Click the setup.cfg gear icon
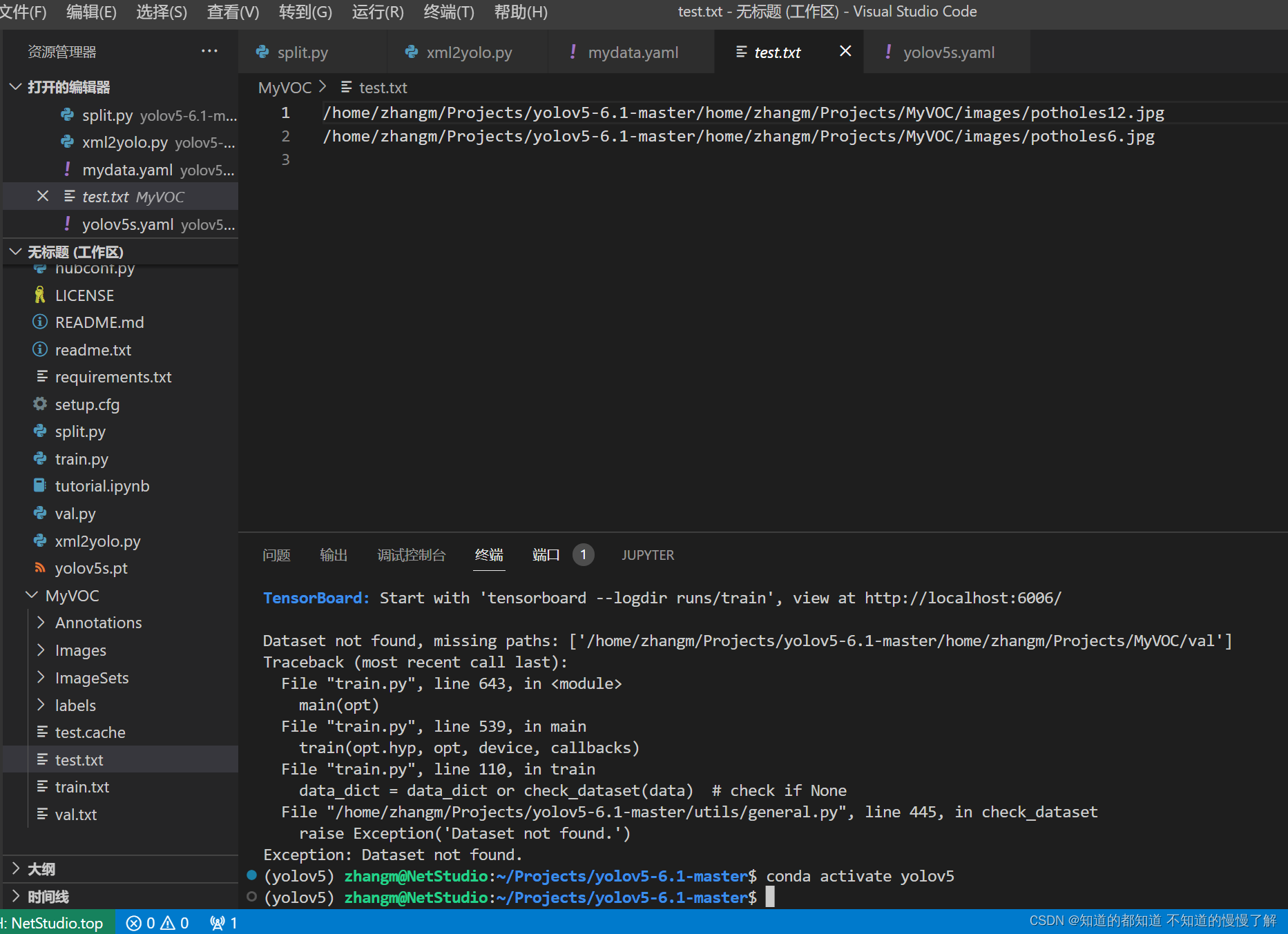 [40, 404]
